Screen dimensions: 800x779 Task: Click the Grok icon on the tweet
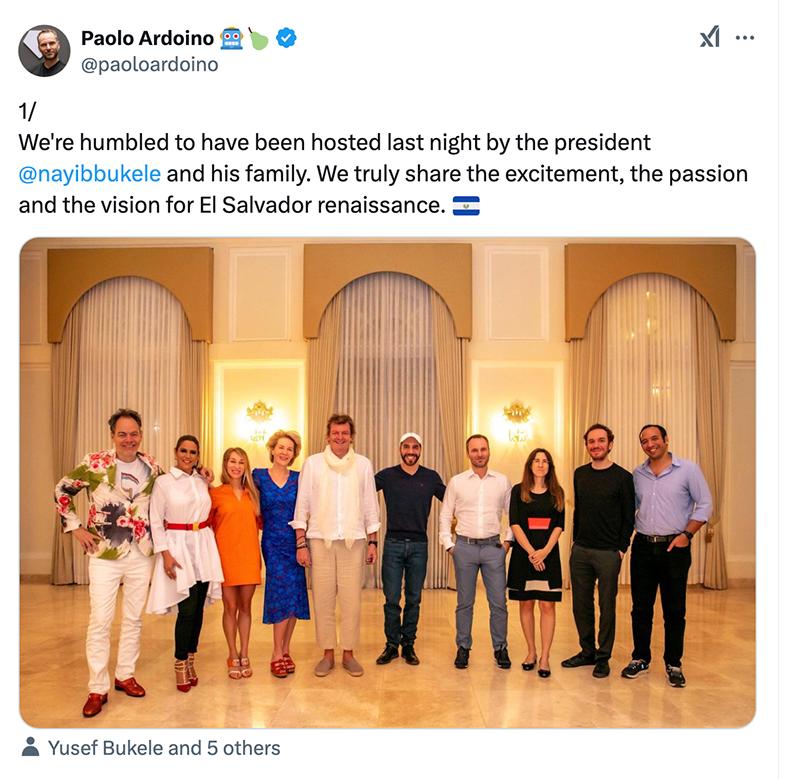point(709,38)
